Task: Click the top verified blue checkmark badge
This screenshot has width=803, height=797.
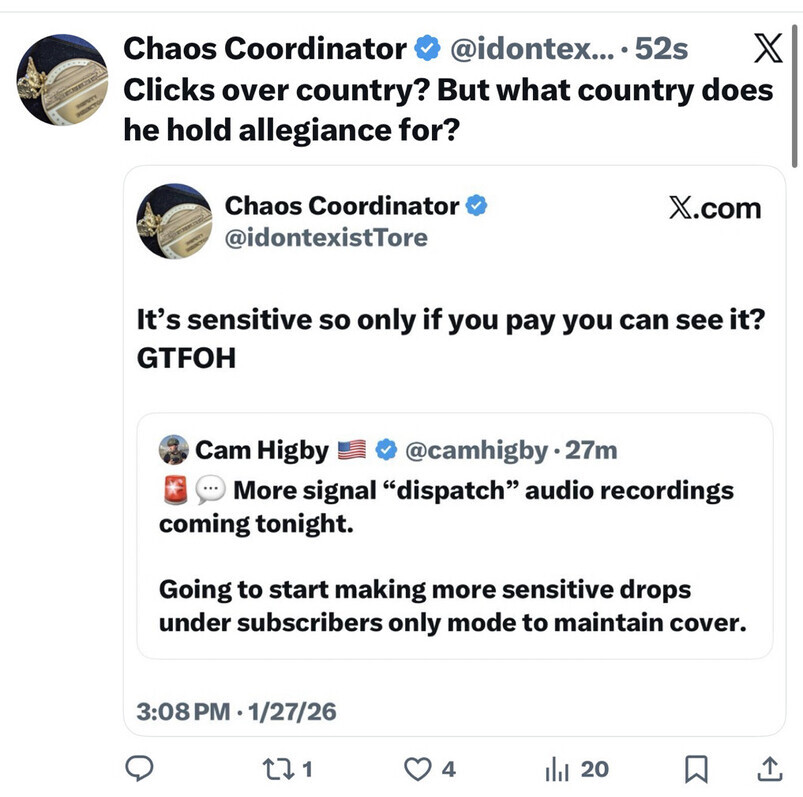Action: tap(425, 48)
